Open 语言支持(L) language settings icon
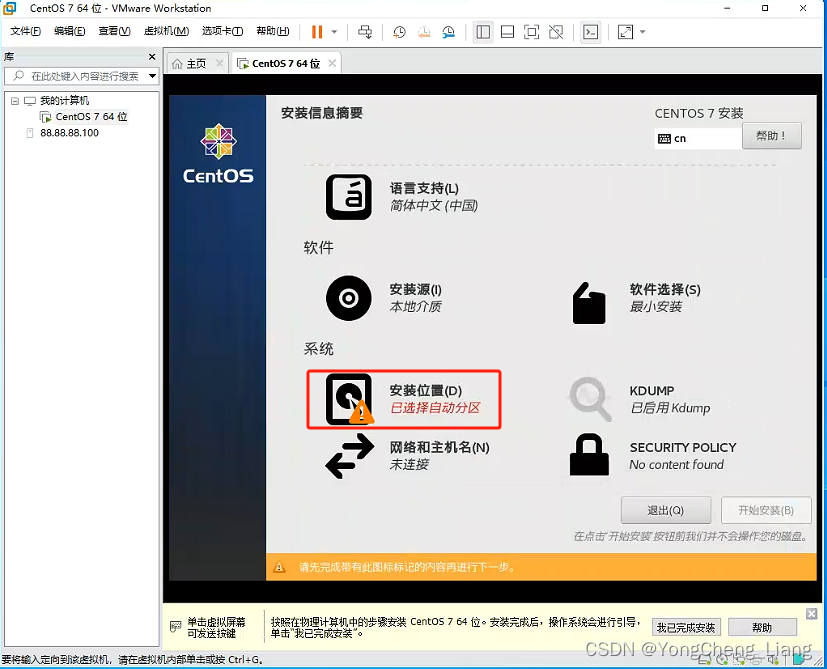 tap(348, 197)
